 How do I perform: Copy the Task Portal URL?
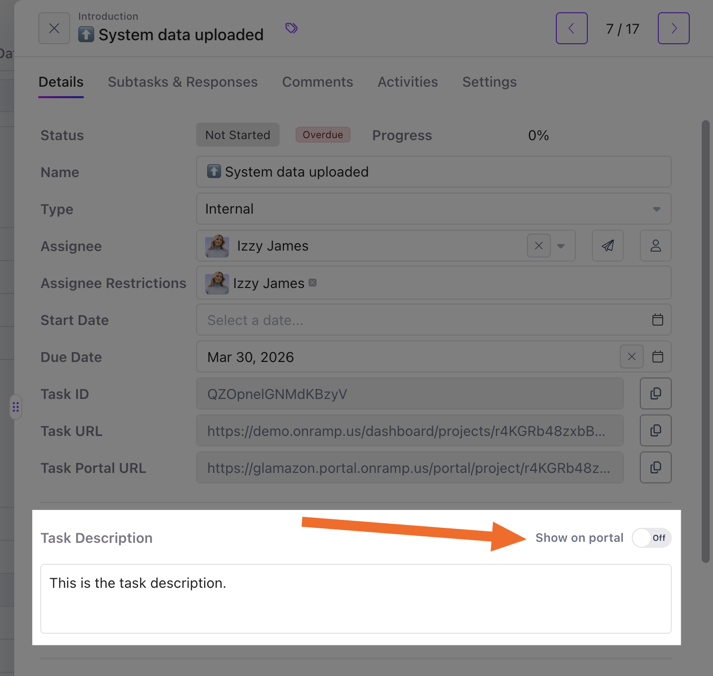(x=656, y=468)
